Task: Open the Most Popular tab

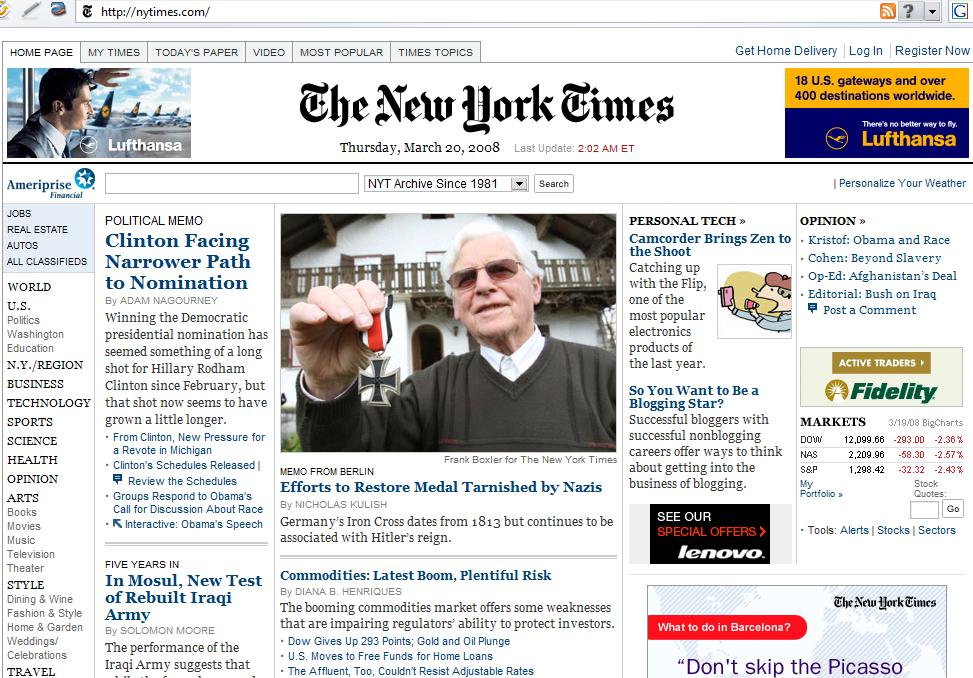Action: (x=341, y=52)
